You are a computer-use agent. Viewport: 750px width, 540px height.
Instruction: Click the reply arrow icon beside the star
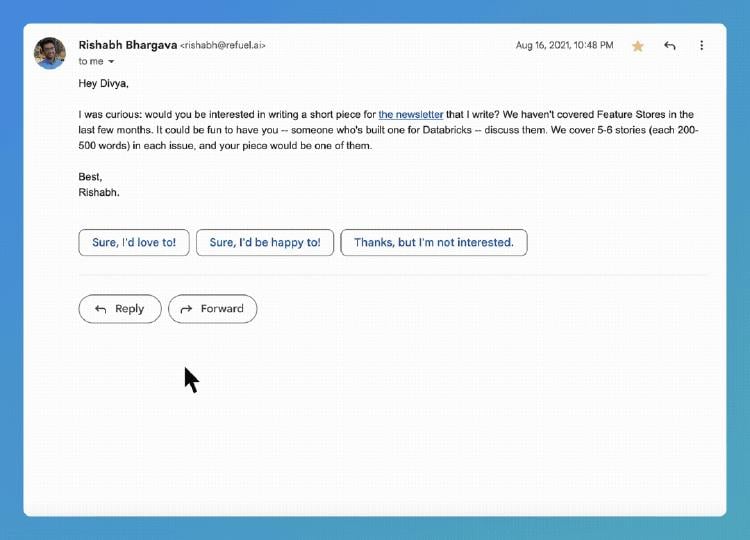pos(669,46)
